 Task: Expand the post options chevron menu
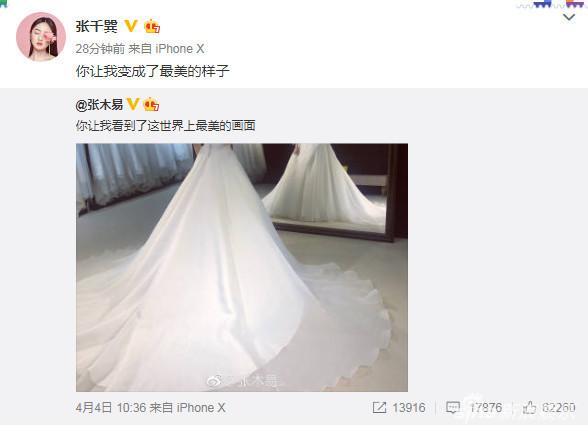tap(569, 18)
